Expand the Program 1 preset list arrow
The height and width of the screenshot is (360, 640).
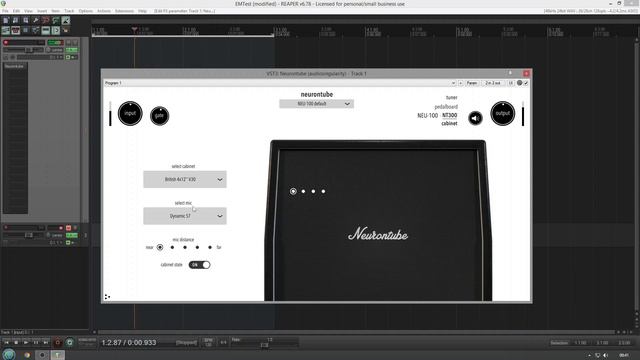click(x=453, y=83)
